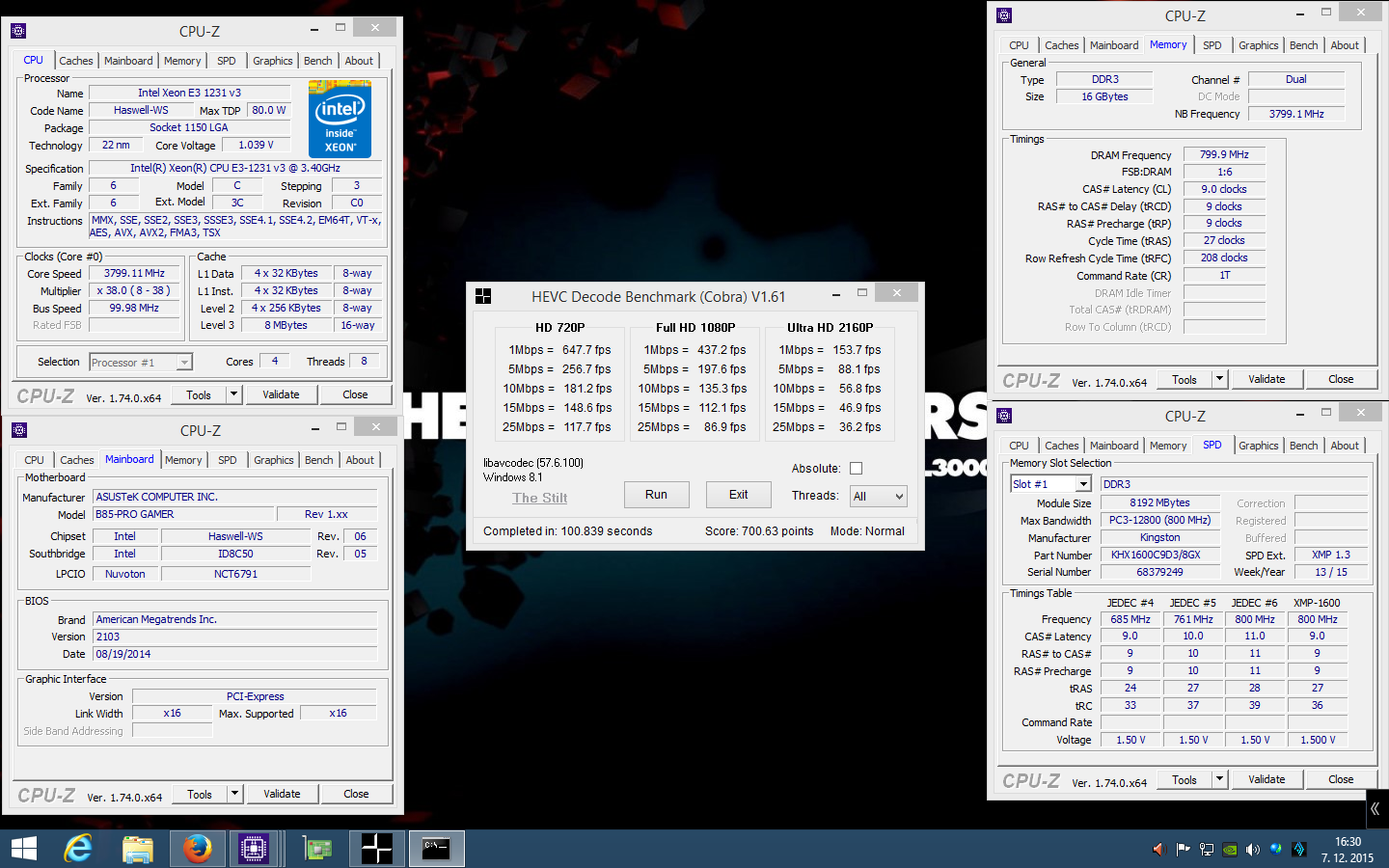
Task: Switch to Caches tab in CPU window
Action: coord(76,61)
